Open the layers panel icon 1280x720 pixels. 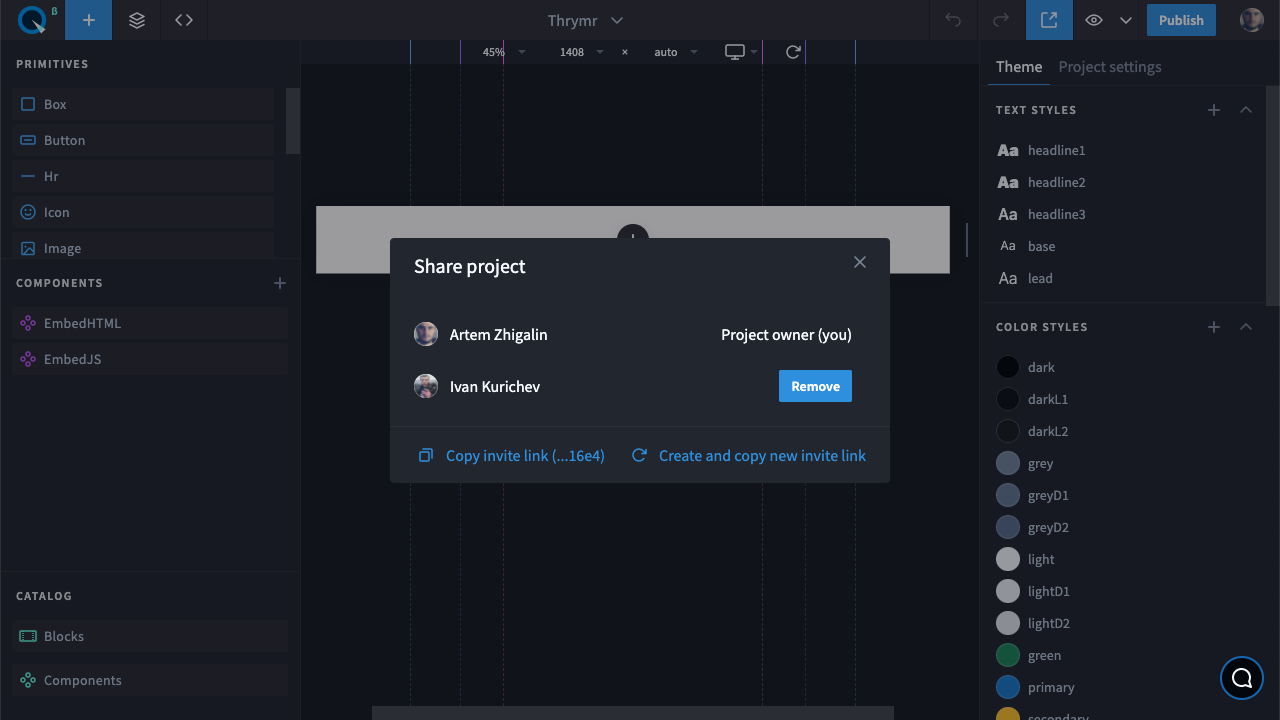point(137,20)
